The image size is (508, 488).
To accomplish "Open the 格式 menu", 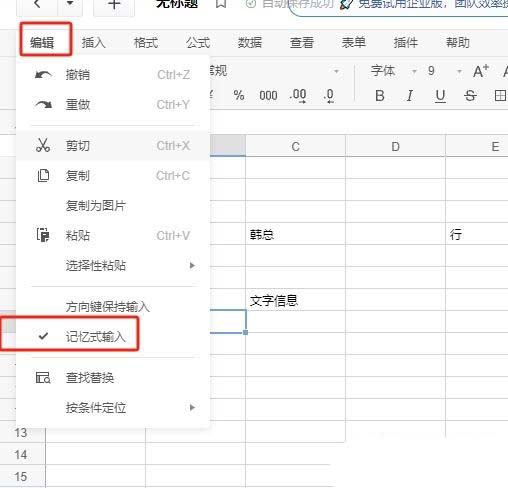I will [x=146, y=43].
